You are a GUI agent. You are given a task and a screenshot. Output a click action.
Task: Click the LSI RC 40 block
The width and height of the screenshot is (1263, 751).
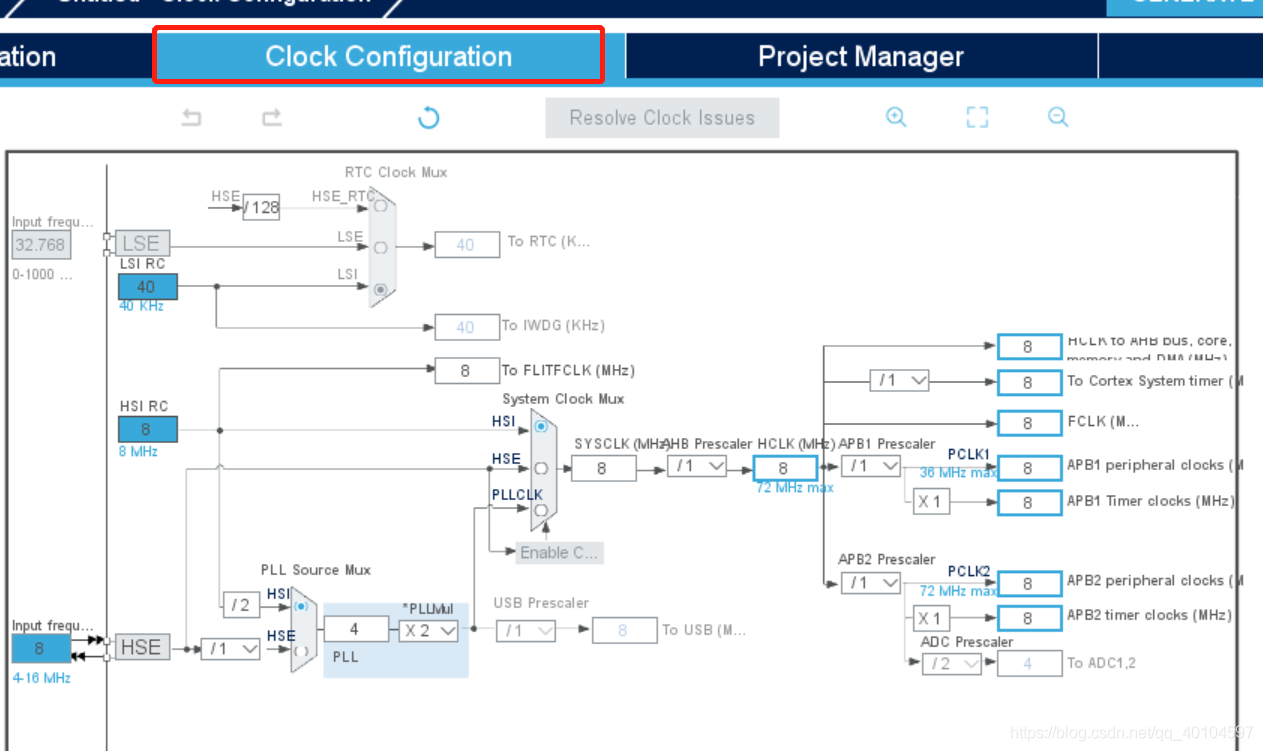tap(148, 286)
